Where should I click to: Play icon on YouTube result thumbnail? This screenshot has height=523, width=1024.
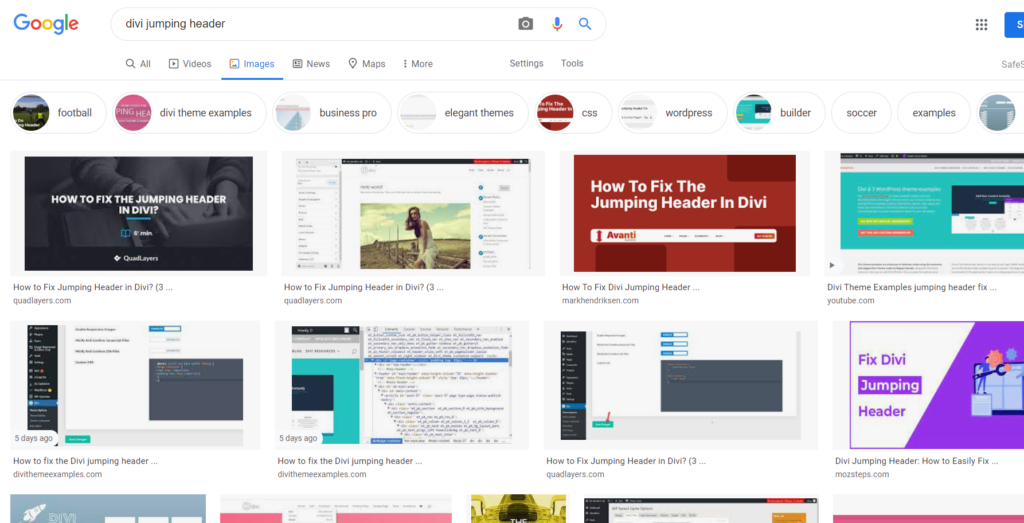point(832,265)
